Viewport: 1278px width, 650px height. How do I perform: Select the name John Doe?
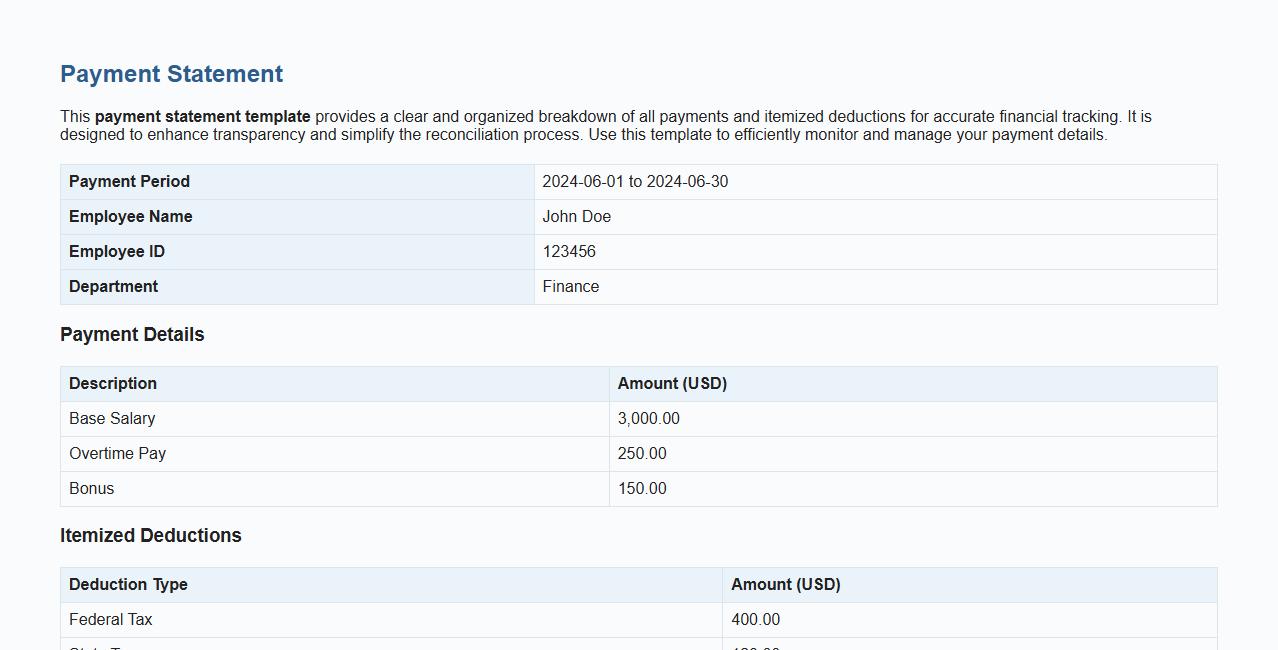point(577,216)
